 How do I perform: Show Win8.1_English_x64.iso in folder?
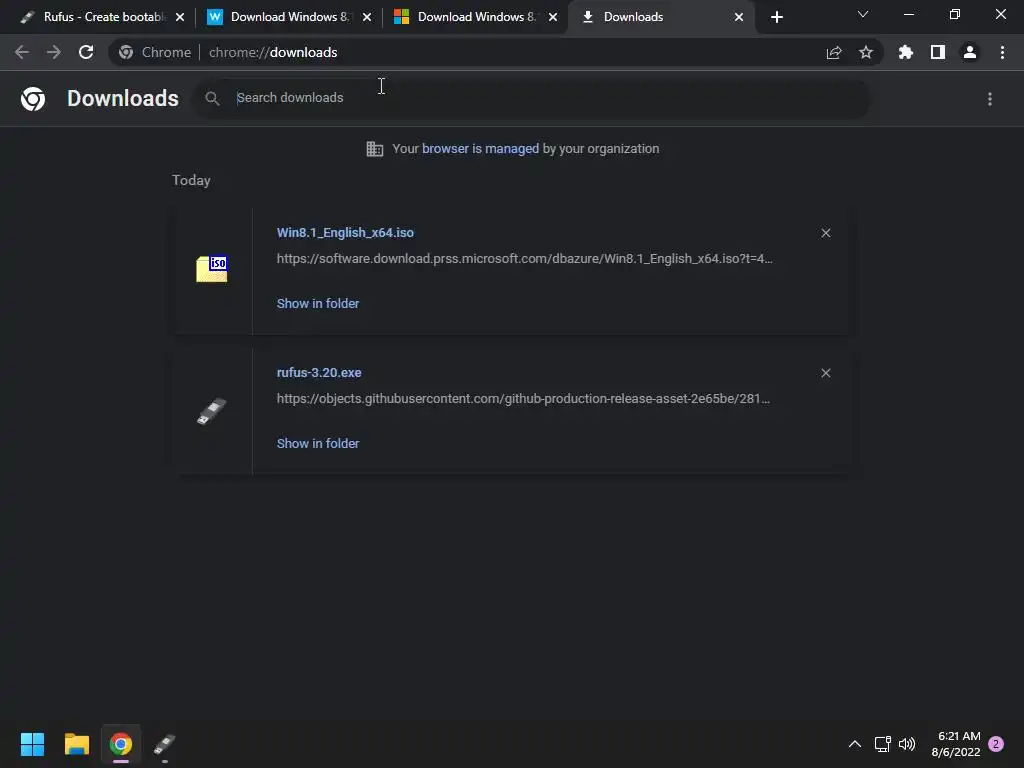[x=317, y=304]
